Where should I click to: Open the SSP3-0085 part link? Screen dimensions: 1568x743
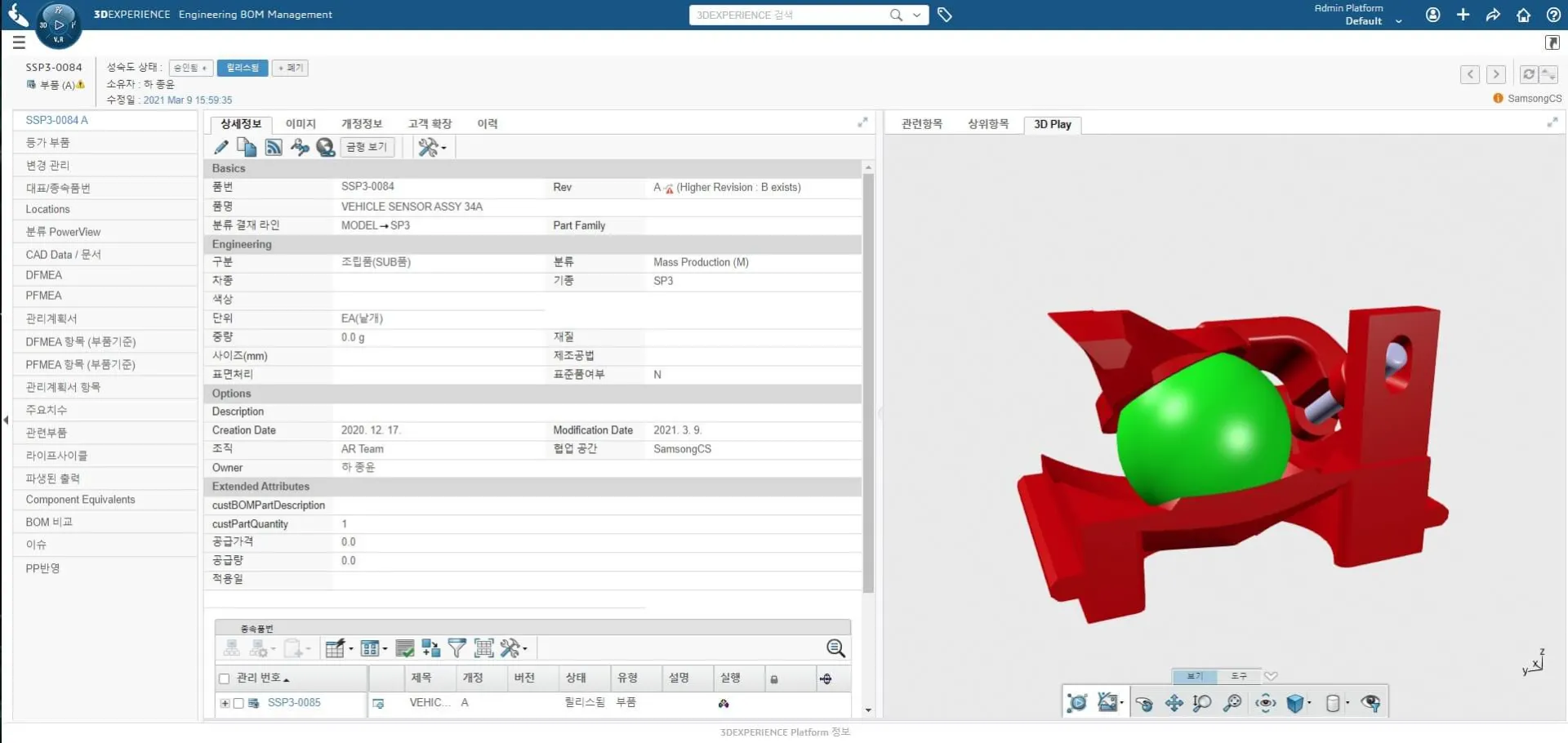[295, 703]
